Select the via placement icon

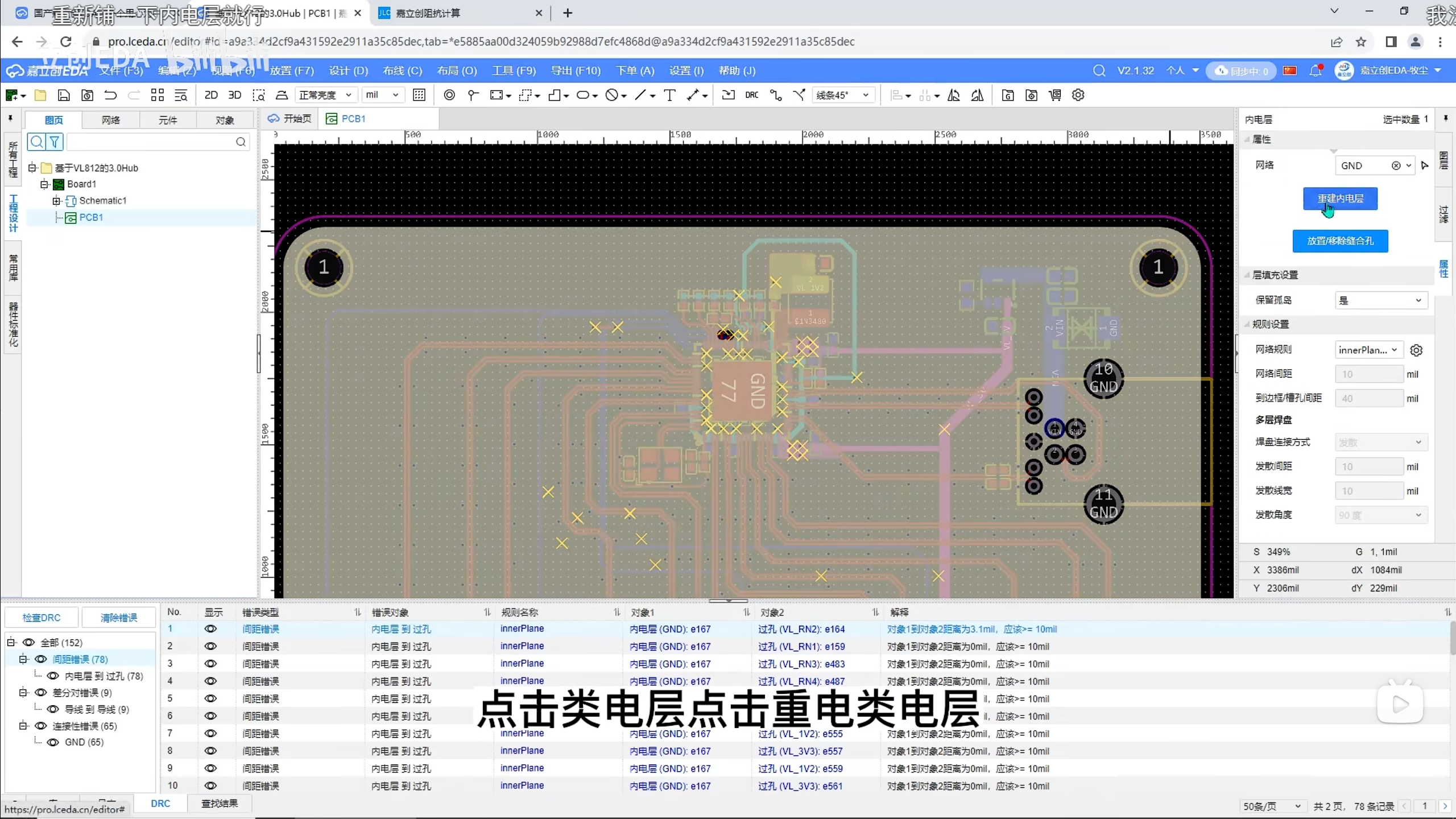click(449, 95)
